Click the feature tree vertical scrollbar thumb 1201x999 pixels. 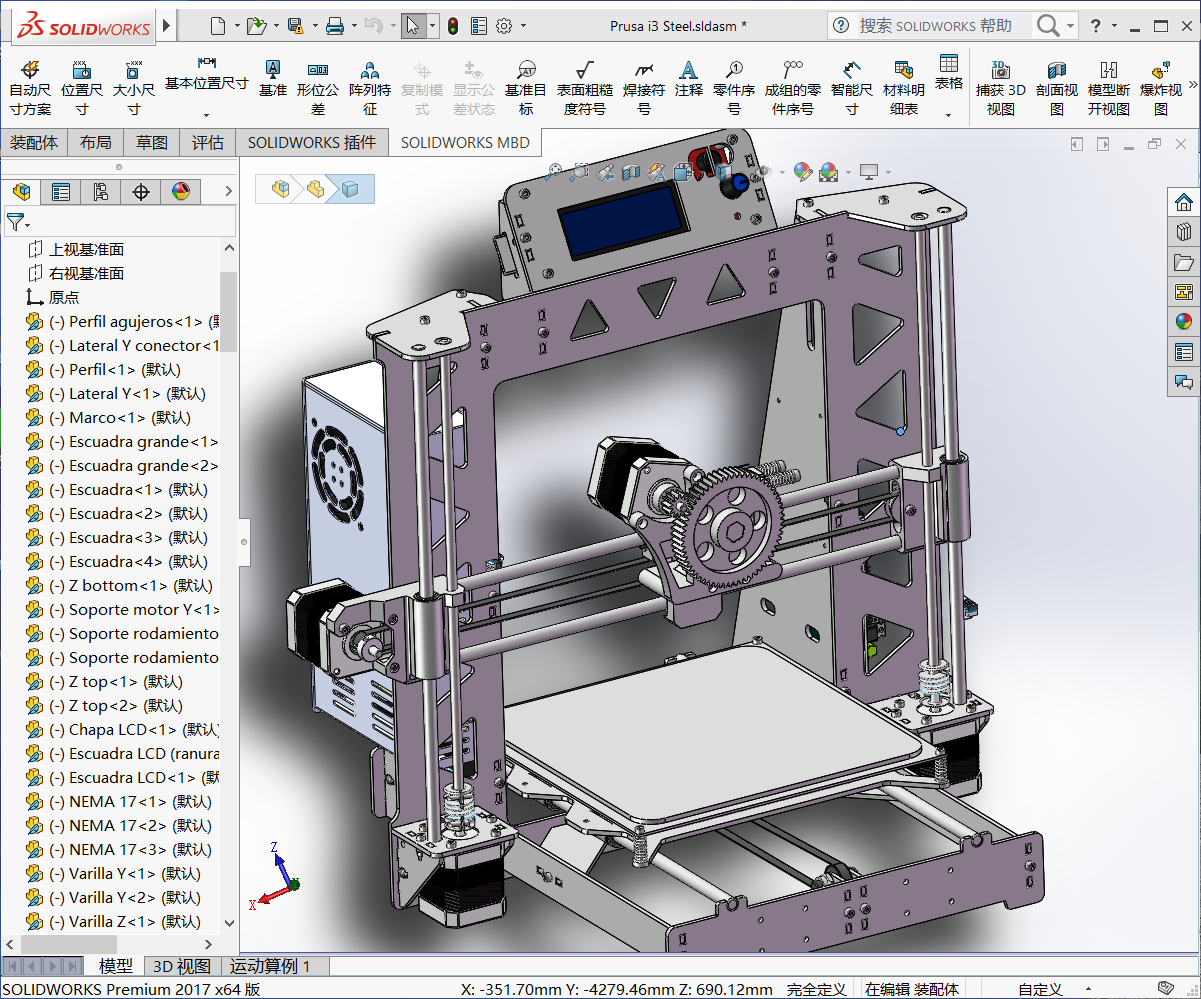coord(228,311)
